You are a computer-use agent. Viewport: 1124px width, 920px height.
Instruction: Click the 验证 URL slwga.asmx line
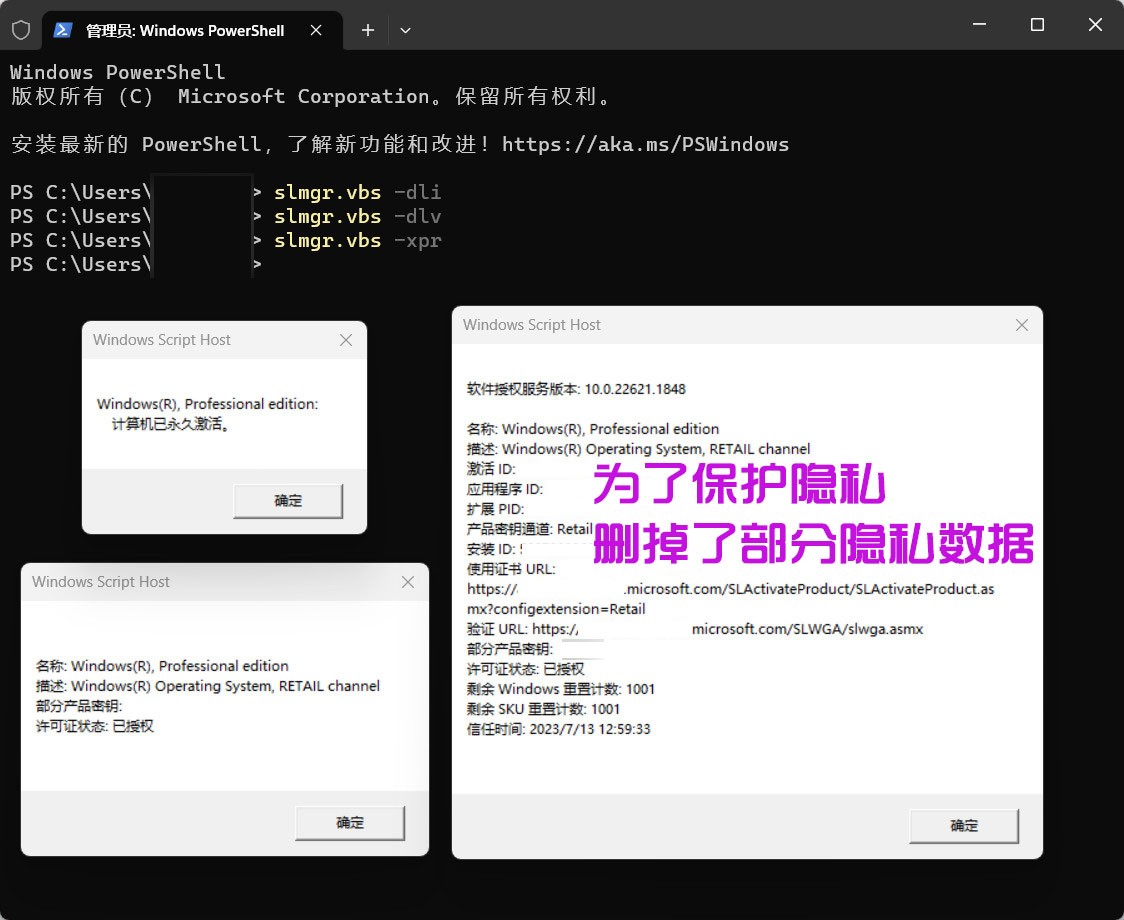tap(695, 629)
